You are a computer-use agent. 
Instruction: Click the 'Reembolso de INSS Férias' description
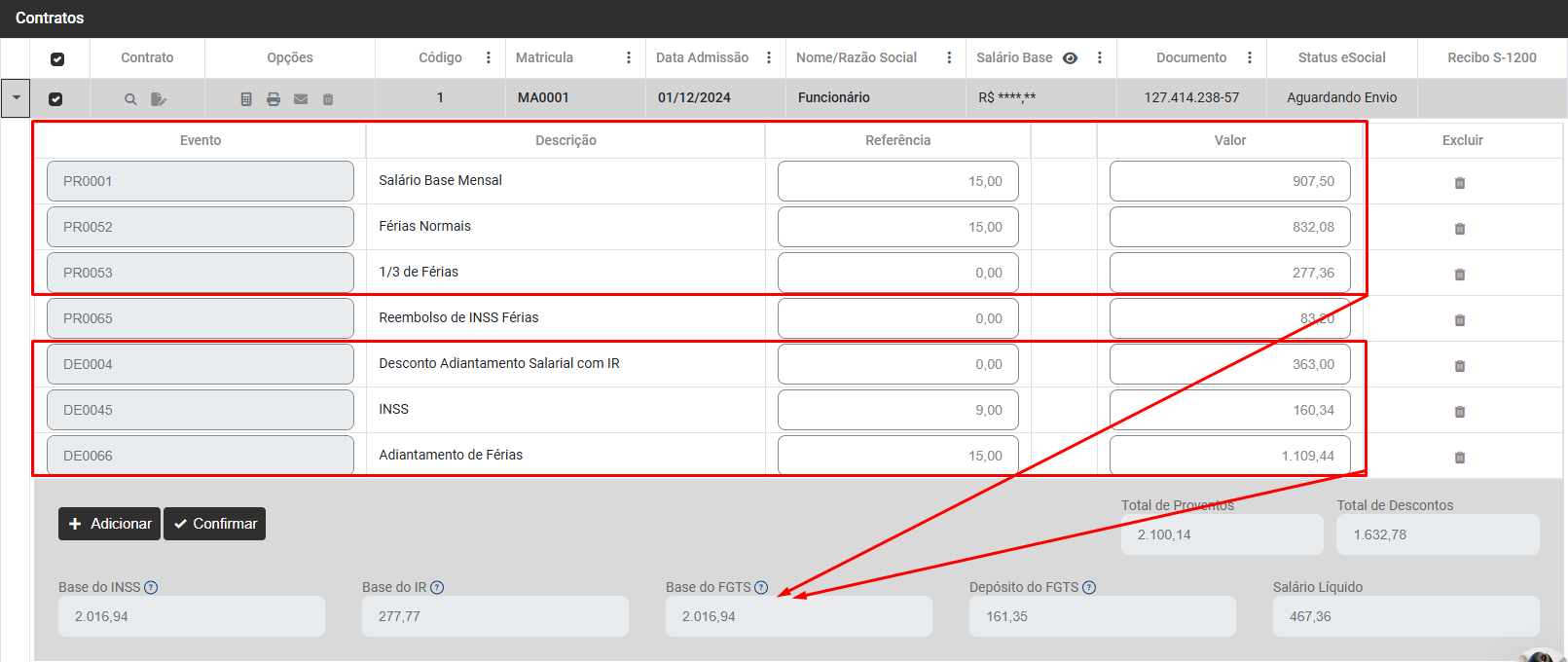click(x=458, y=317)
